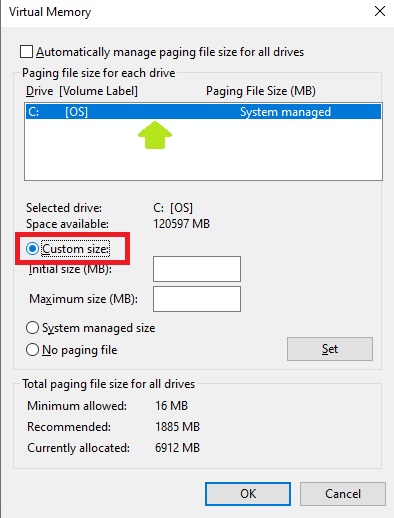Click the 'System managed size' label text
Image resolution: width=394 pixels, height=518 pixels.
[x=99, y=328]
